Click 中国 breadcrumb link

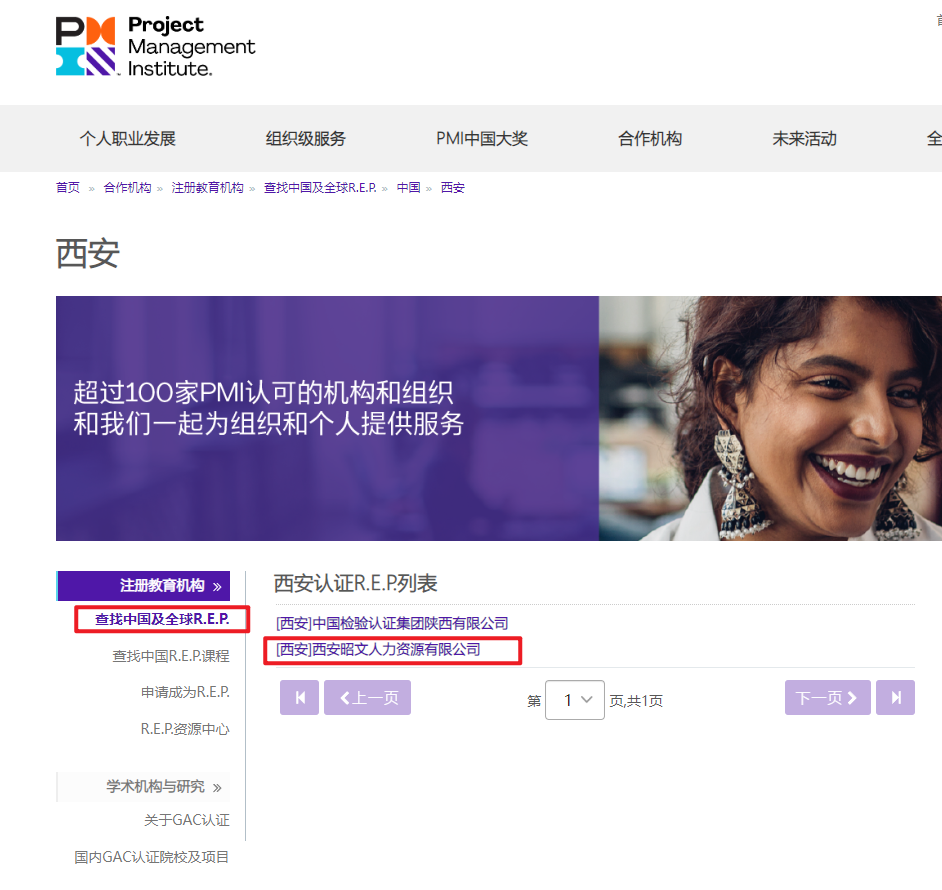409,187
